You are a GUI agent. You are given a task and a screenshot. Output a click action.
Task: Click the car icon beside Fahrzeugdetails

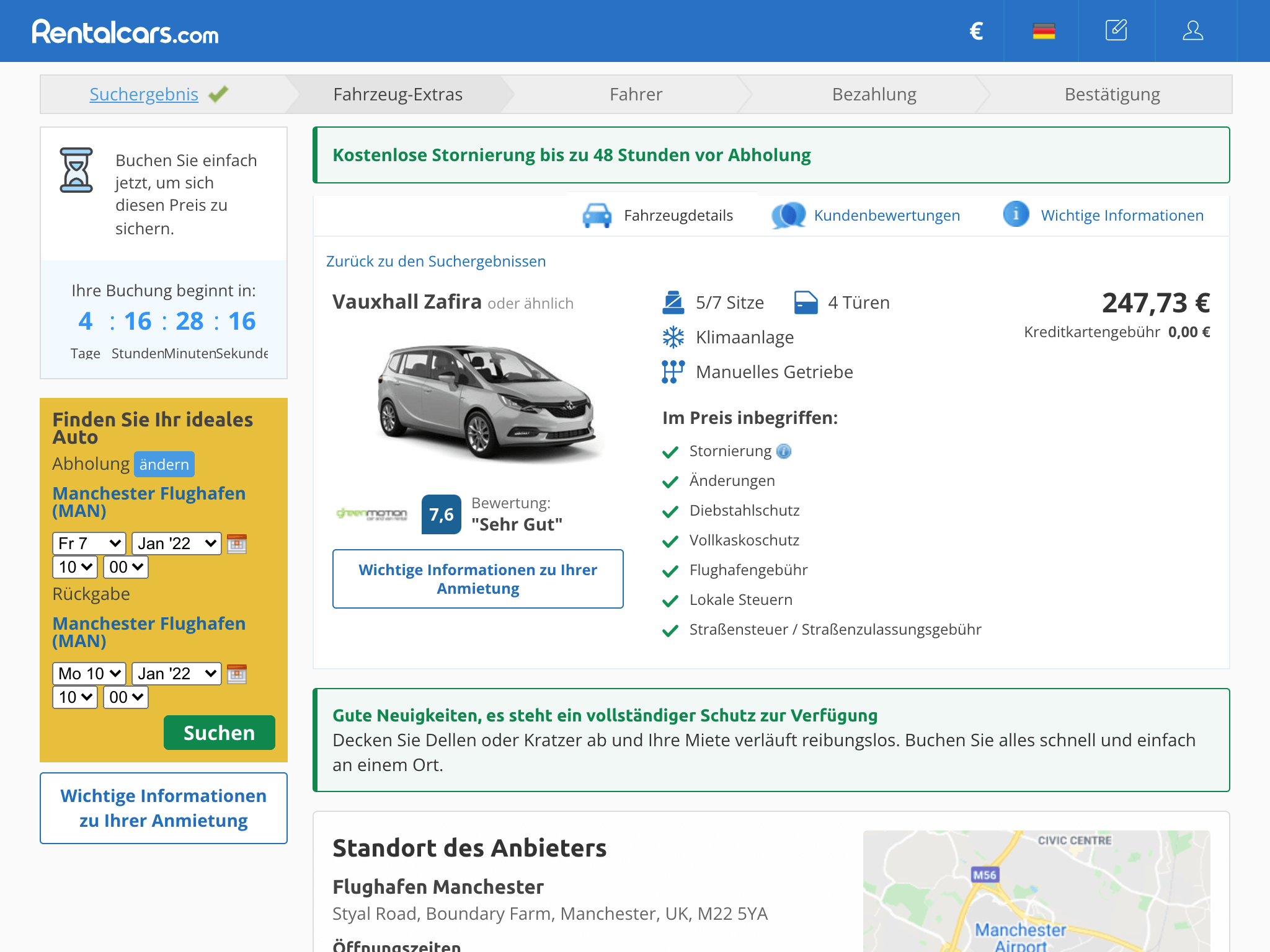[597, 215]
